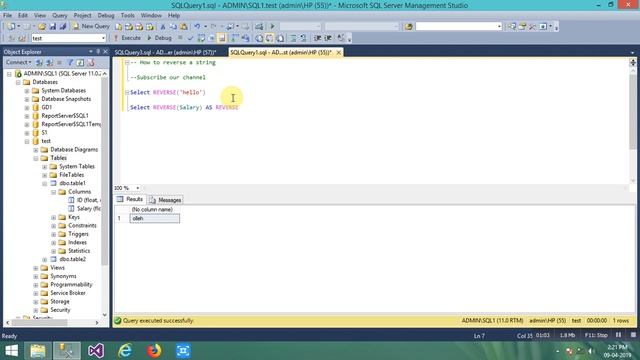
Task: Click the Find search combo box in toolbar
Action: (x=458, y=27)
